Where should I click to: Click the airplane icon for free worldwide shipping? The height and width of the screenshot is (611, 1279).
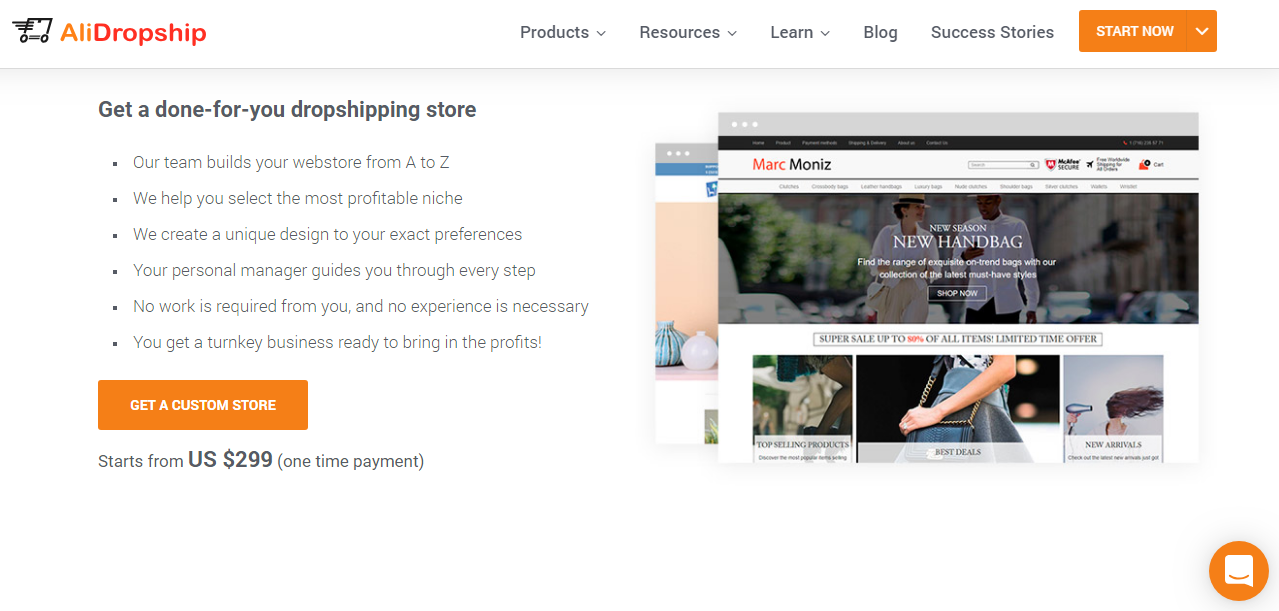(1089, 164)
